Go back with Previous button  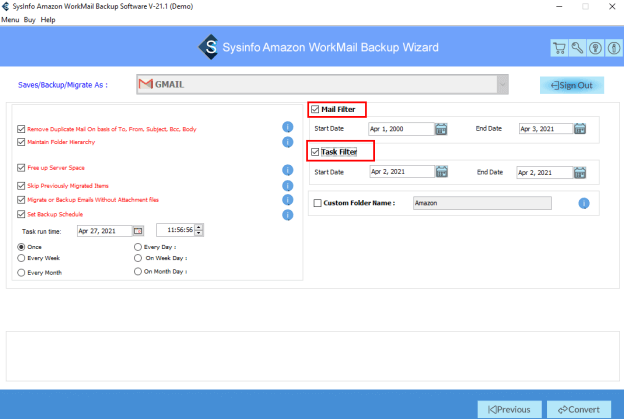[x=509, y=409]
